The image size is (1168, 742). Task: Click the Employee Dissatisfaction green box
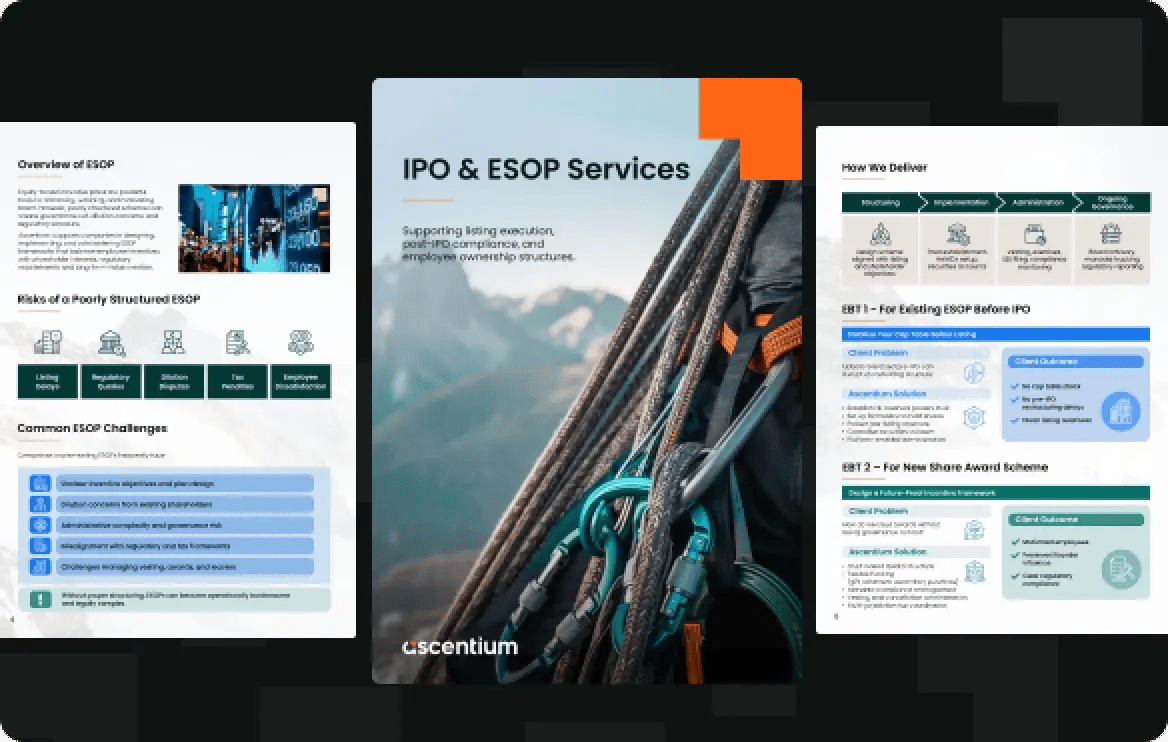(x=301, y=381)
